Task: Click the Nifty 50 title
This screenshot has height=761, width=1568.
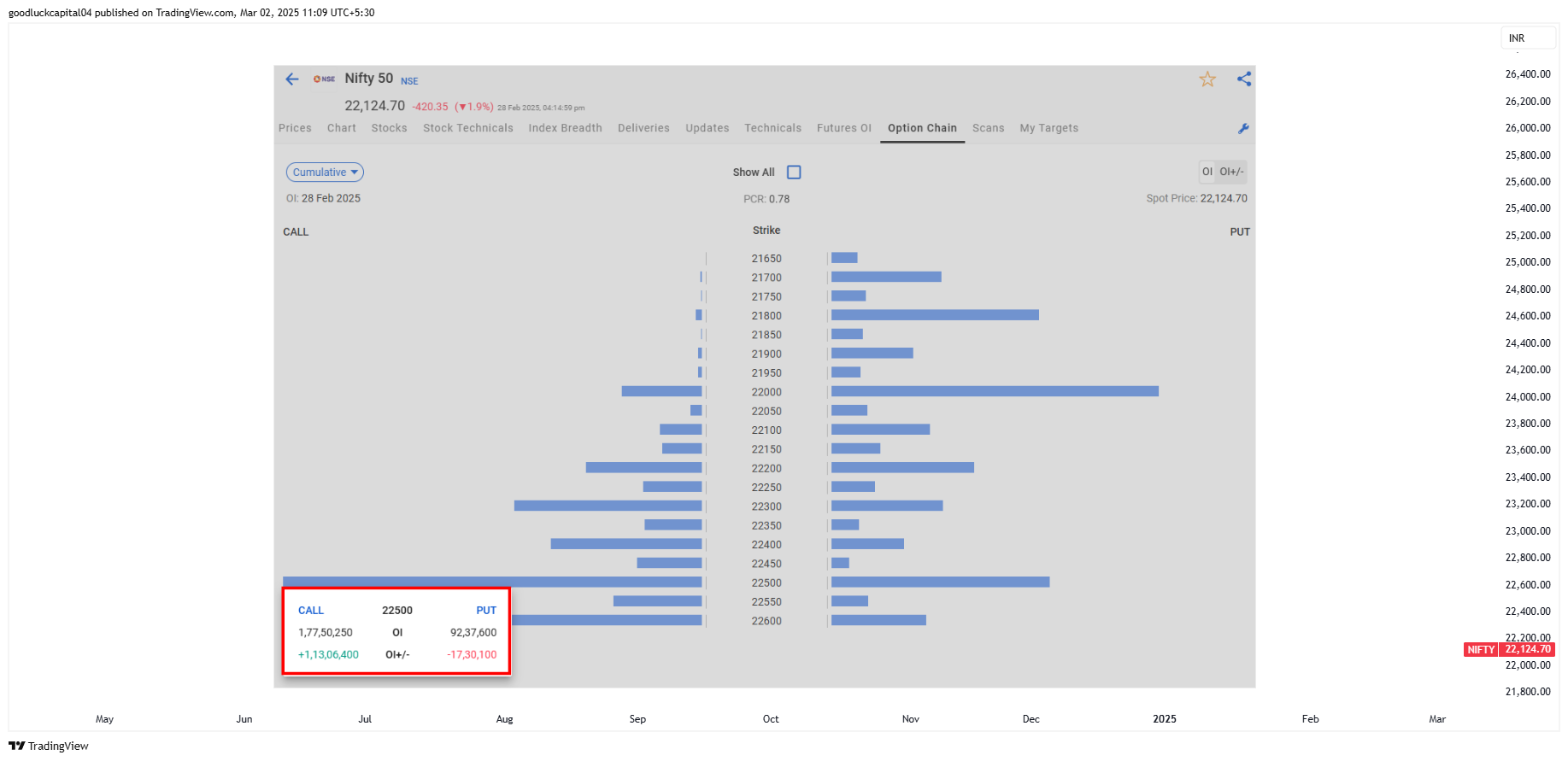Action: (x=369, y=79)
